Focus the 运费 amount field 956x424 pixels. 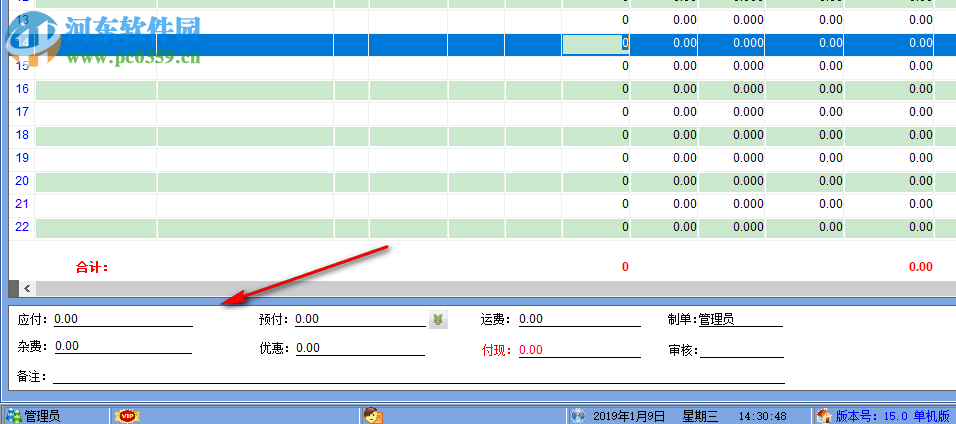coord(580,319)
